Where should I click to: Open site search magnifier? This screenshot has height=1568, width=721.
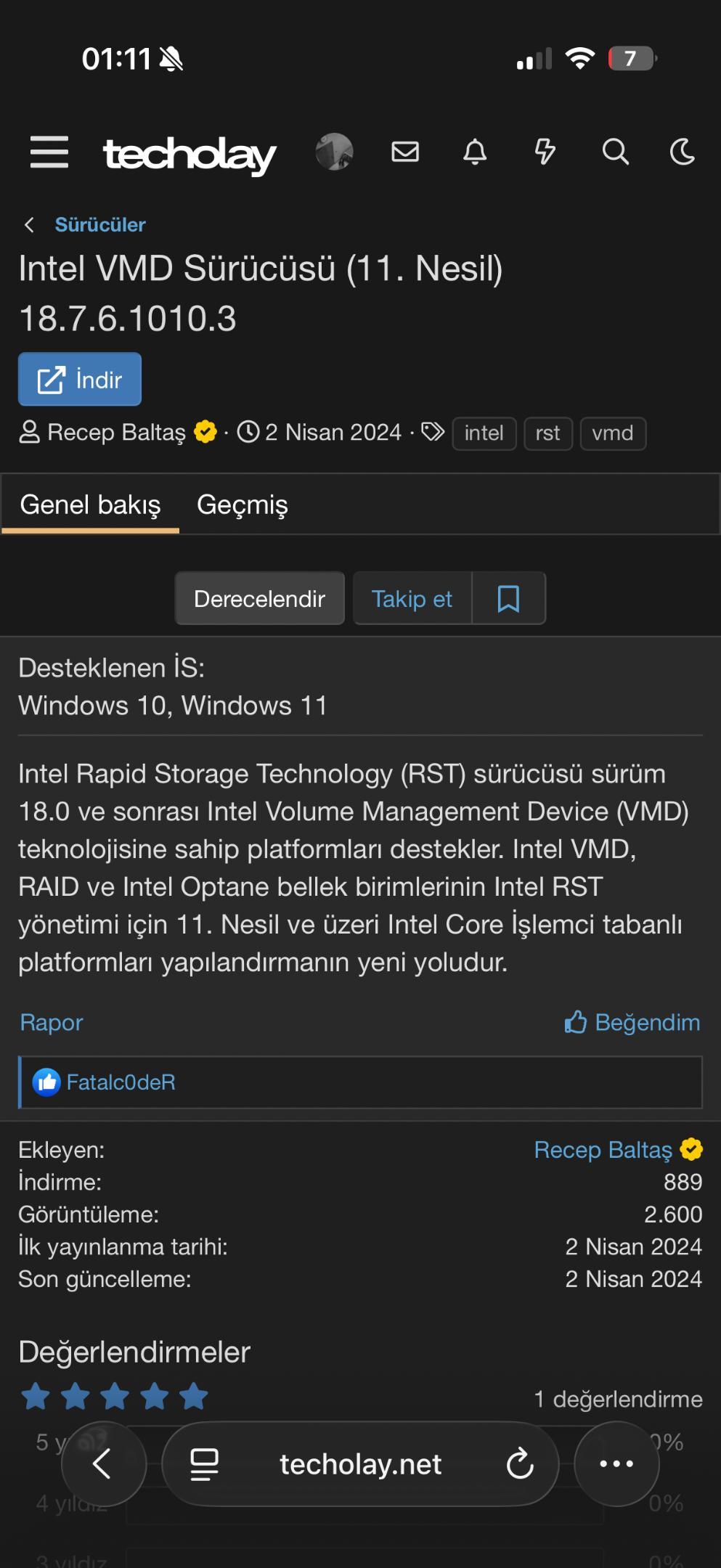tap(615, 152)
